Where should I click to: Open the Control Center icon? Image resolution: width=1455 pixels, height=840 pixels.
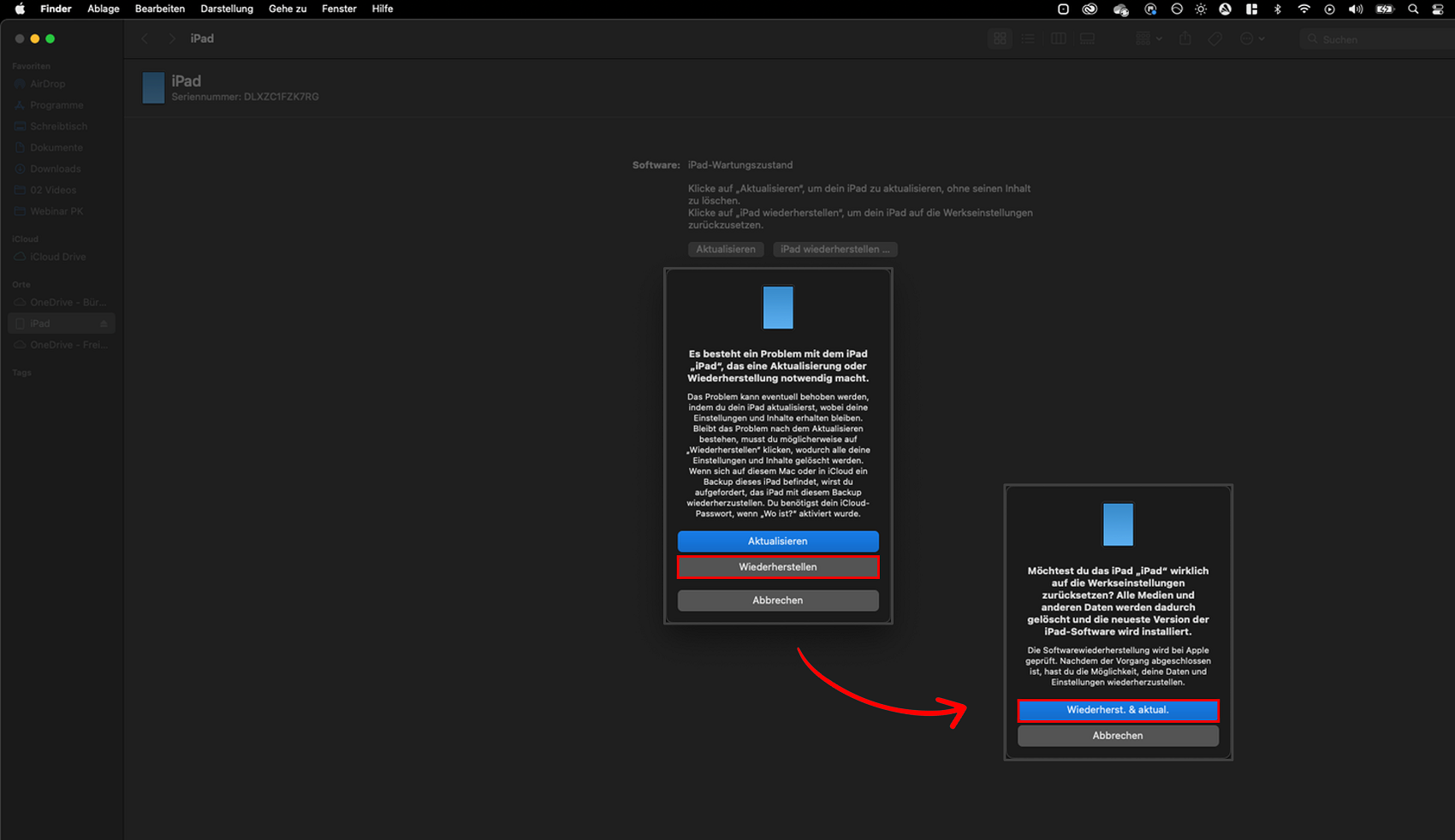(x=1438, y=9)
